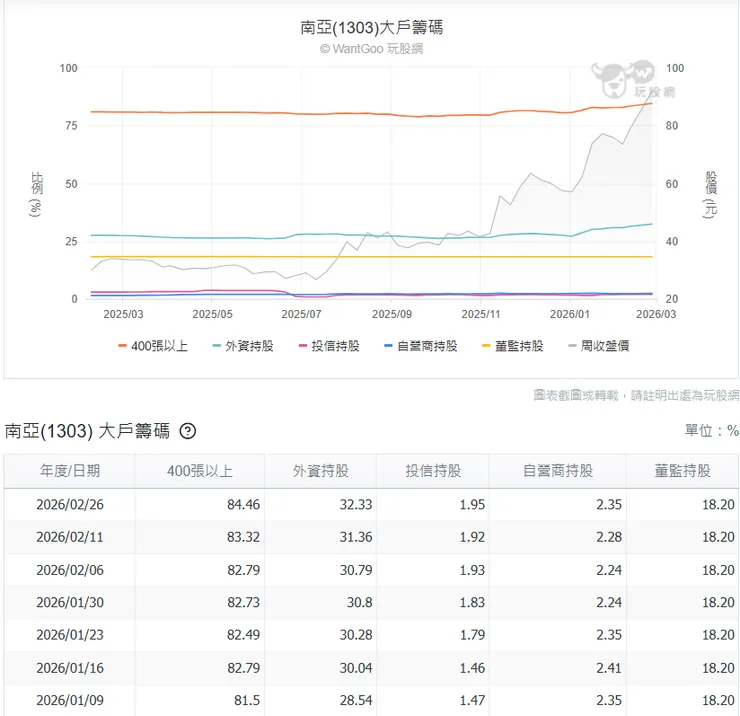Select the date cell 2026/02/26
This screenshot has height=716, width=740.
70,505
